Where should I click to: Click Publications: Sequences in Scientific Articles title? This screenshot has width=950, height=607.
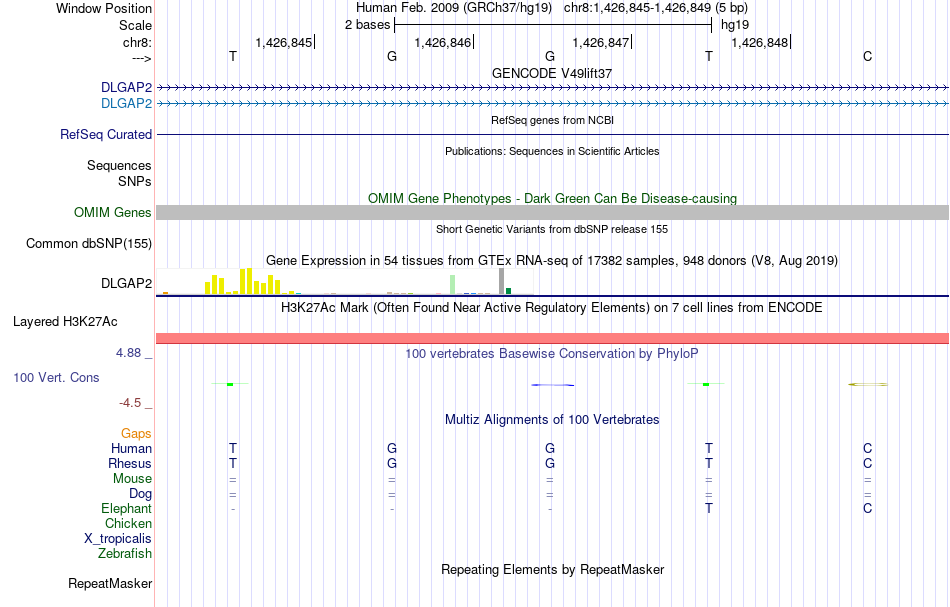552,151
